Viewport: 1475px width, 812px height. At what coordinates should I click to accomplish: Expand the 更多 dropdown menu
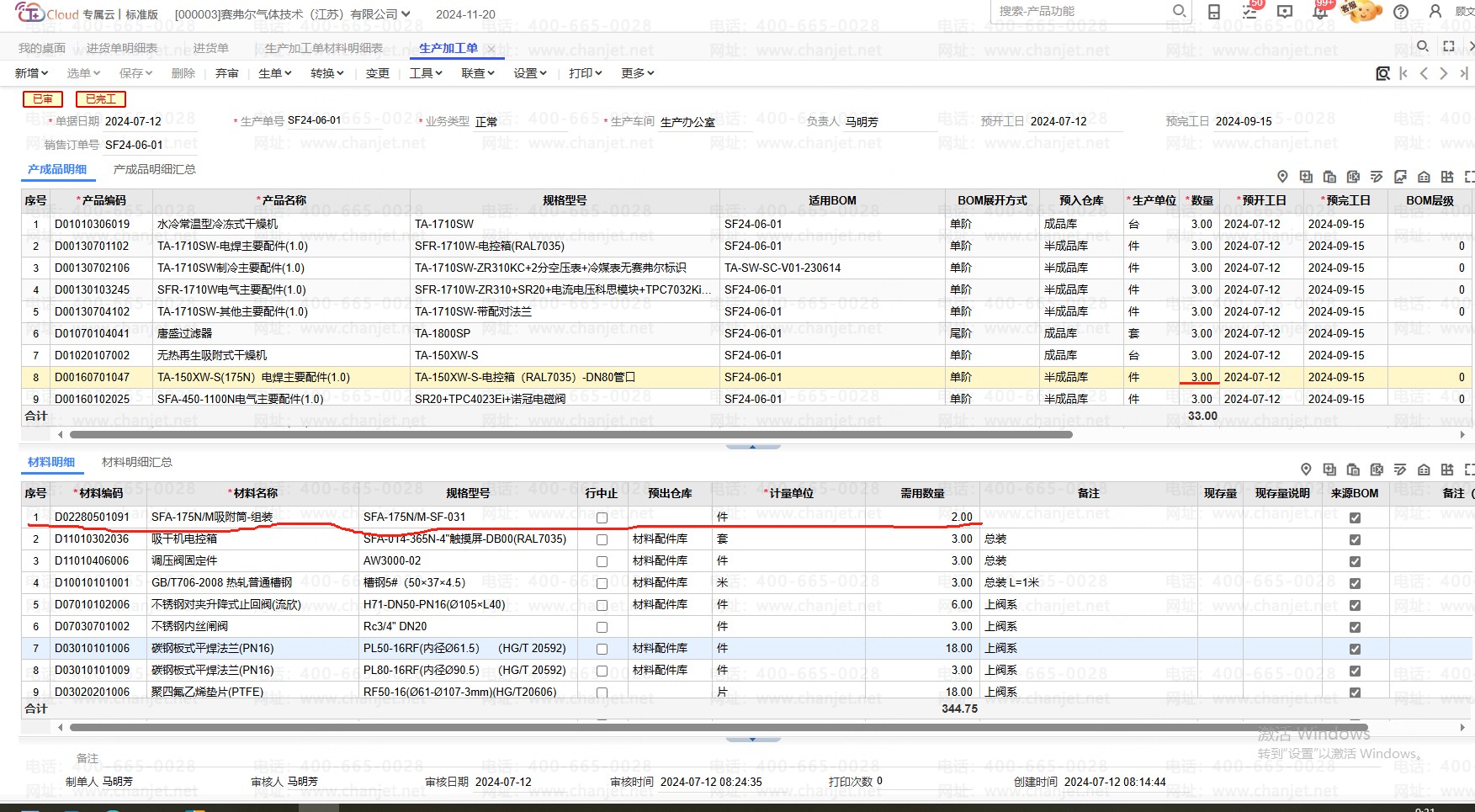point(638,73)
